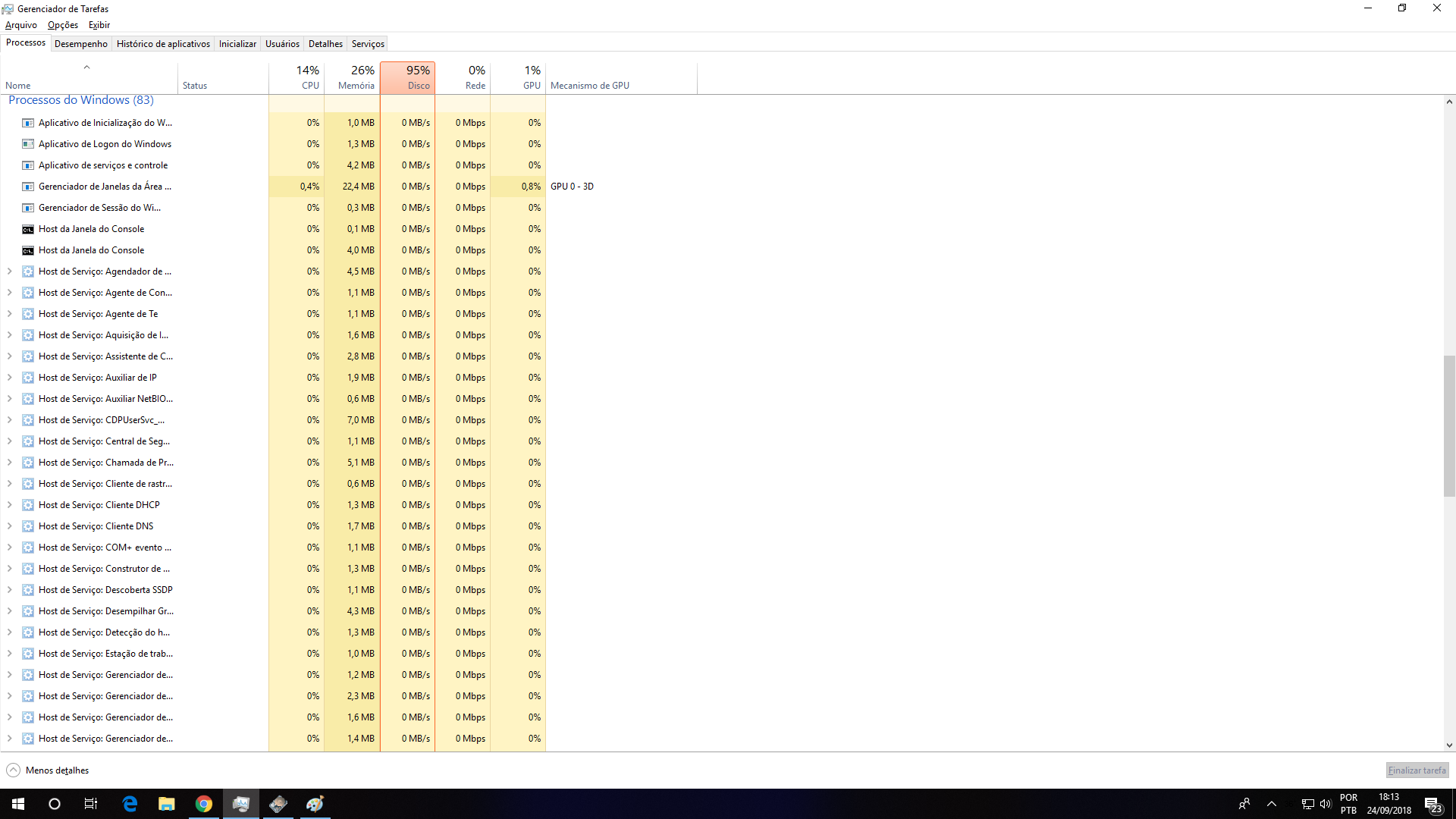Open Task View on the taskbar
1456x819 pixels.
(91, 804)
